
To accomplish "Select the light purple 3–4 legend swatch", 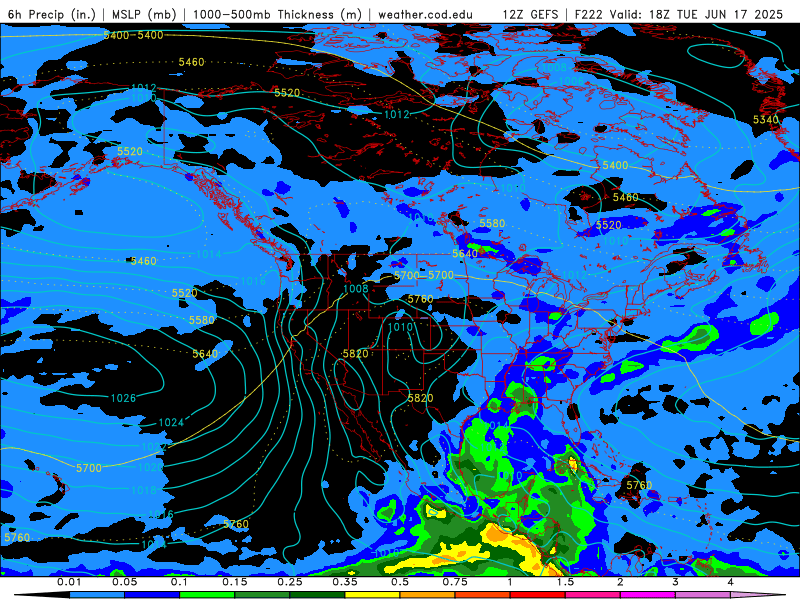I will [703, 595].
